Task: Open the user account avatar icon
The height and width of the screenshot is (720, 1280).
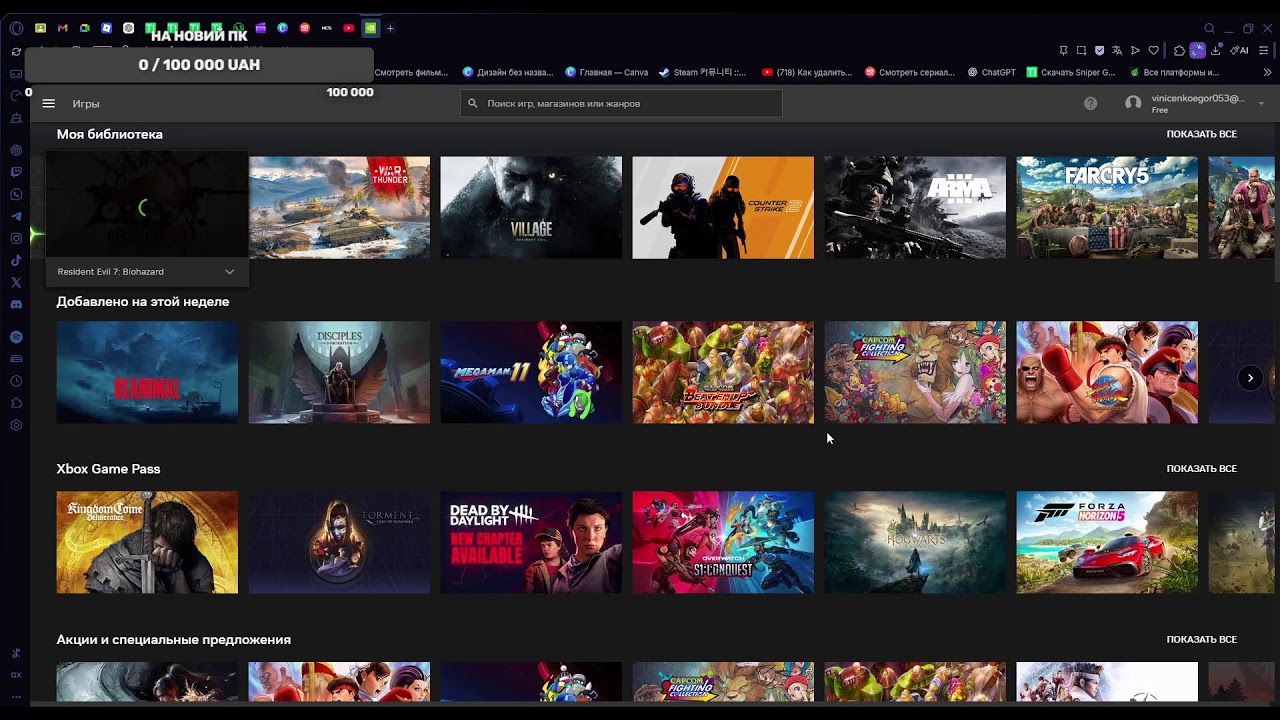Action: (x=1133, y=103)
